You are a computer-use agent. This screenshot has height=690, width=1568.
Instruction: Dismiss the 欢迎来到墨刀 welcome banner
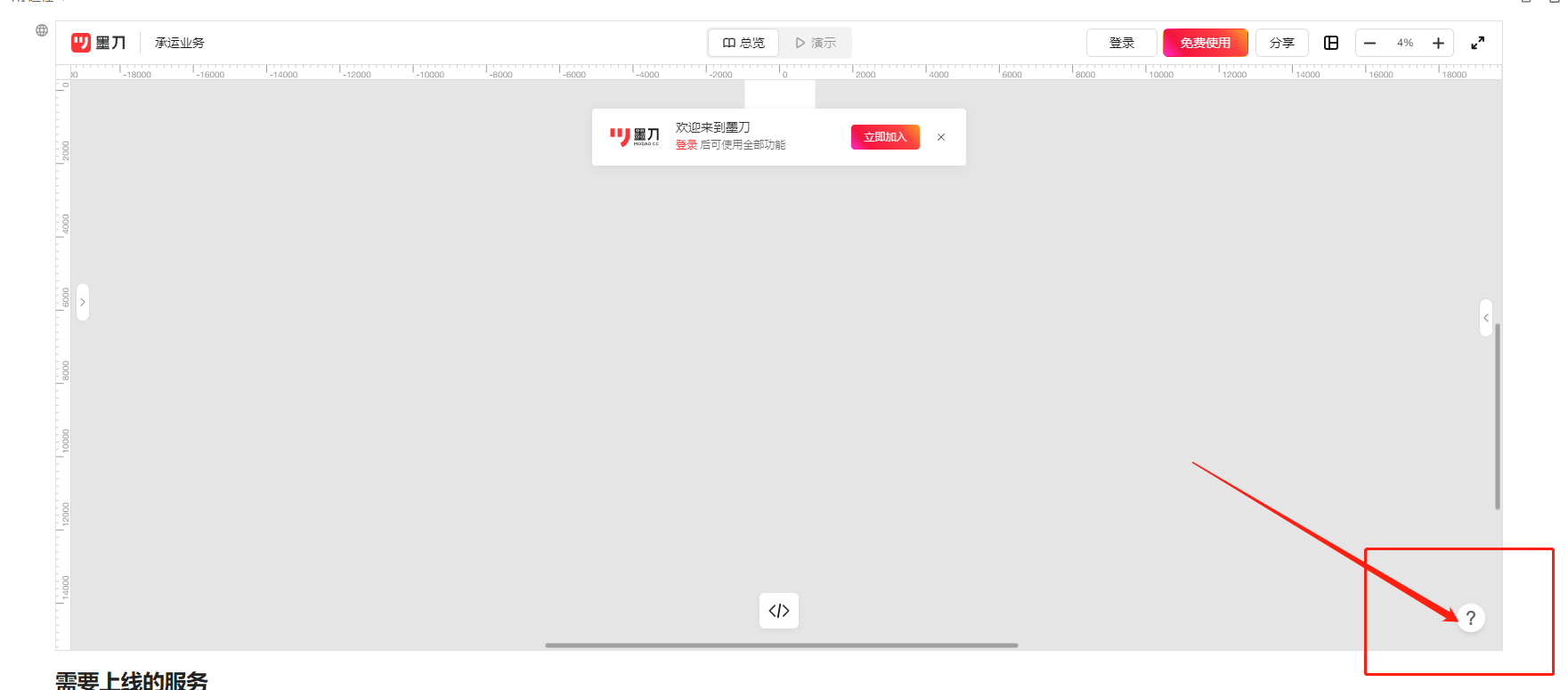tap(941, 137)
